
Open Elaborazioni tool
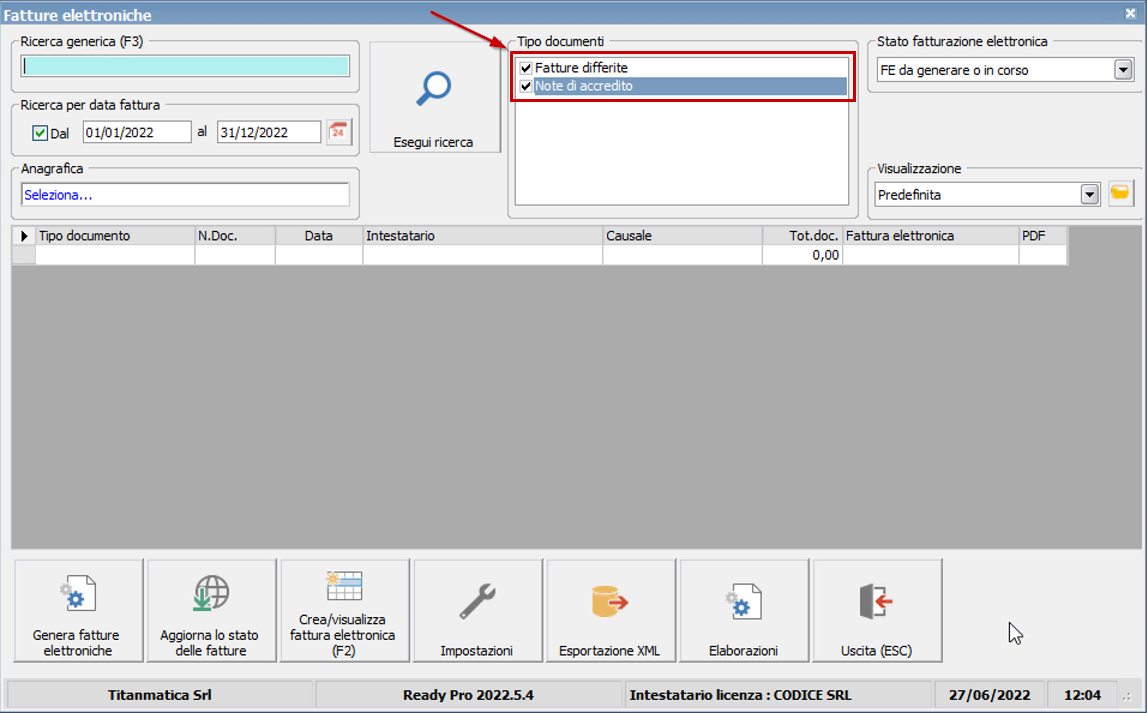click(x=743, y=601)
